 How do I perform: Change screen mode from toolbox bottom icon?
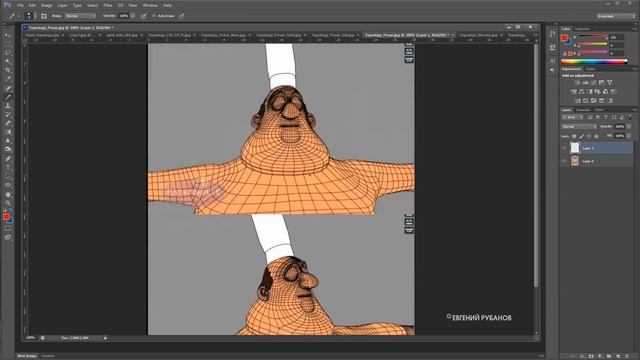tap(8, 237)
